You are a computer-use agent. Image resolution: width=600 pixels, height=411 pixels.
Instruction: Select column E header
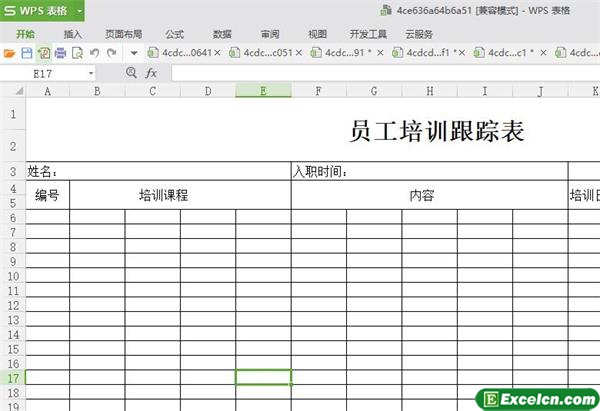point(263,91)
